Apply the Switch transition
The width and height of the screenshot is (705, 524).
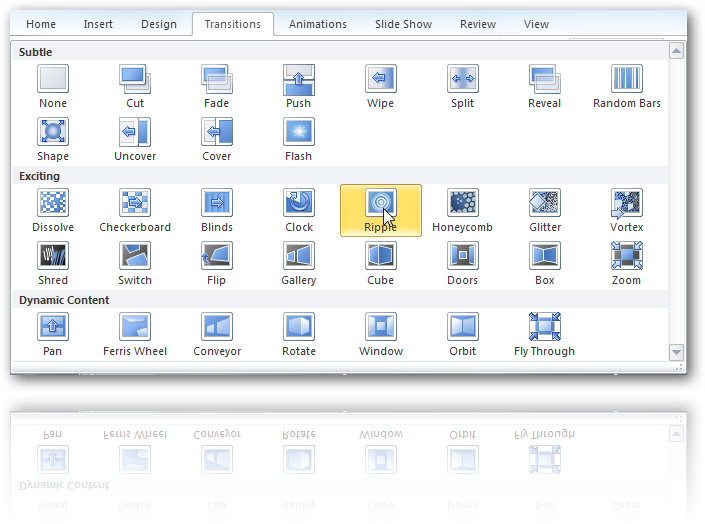(135, 264)
